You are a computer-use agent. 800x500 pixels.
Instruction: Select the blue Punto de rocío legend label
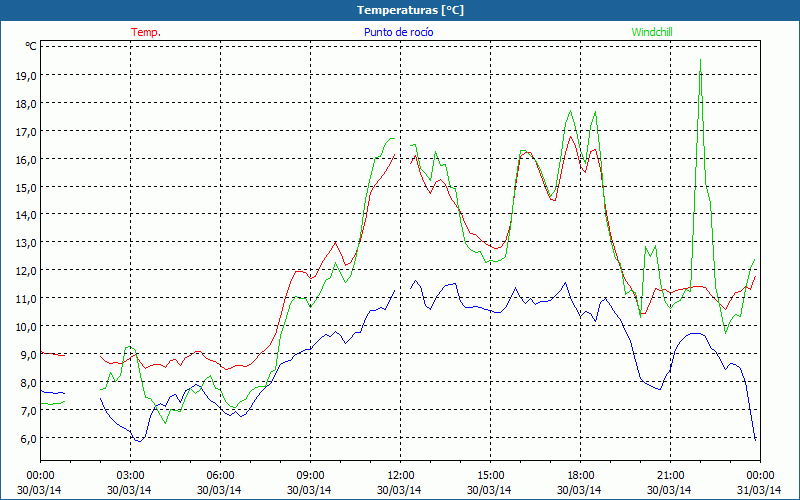[x=398, y=32]
